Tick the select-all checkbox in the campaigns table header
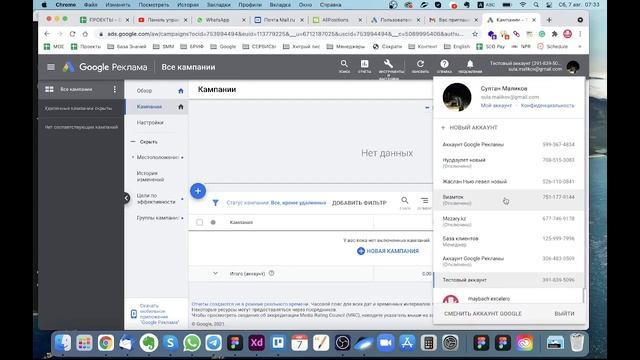 tap(199, 222)
